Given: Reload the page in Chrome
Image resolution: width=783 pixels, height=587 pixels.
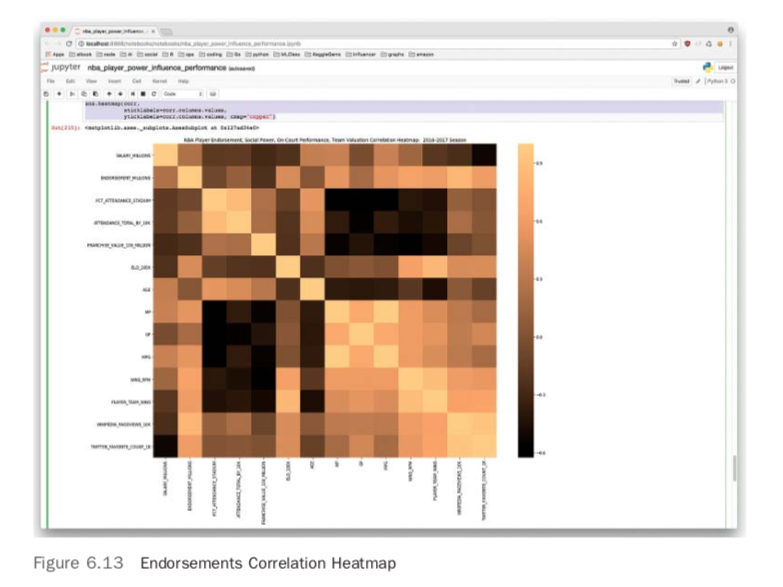Looking at the screenshot, I should (68, 43).
